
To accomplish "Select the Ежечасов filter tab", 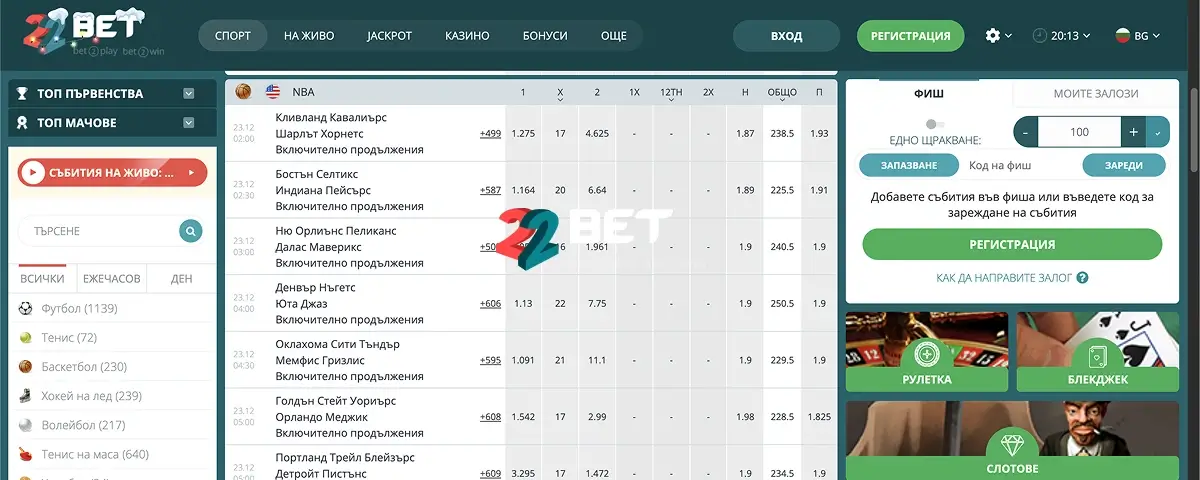I will 112,278.
